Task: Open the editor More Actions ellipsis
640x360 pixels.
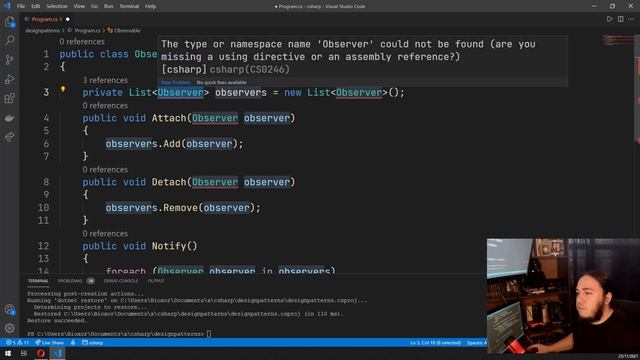Action: [x=631, y=19]
